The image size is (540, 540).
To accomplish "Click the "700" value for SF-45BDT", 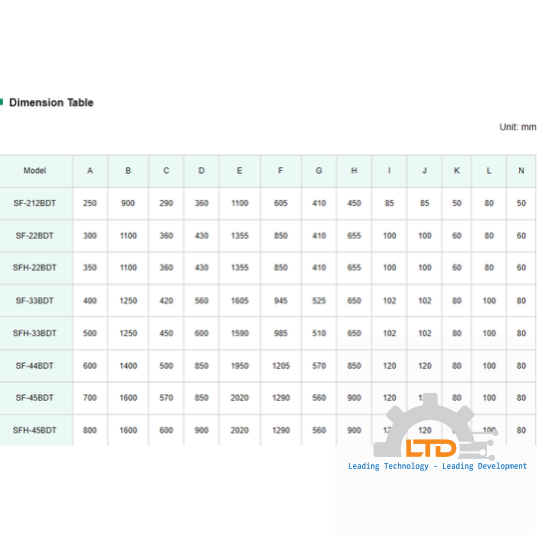I will coord(90,398).
